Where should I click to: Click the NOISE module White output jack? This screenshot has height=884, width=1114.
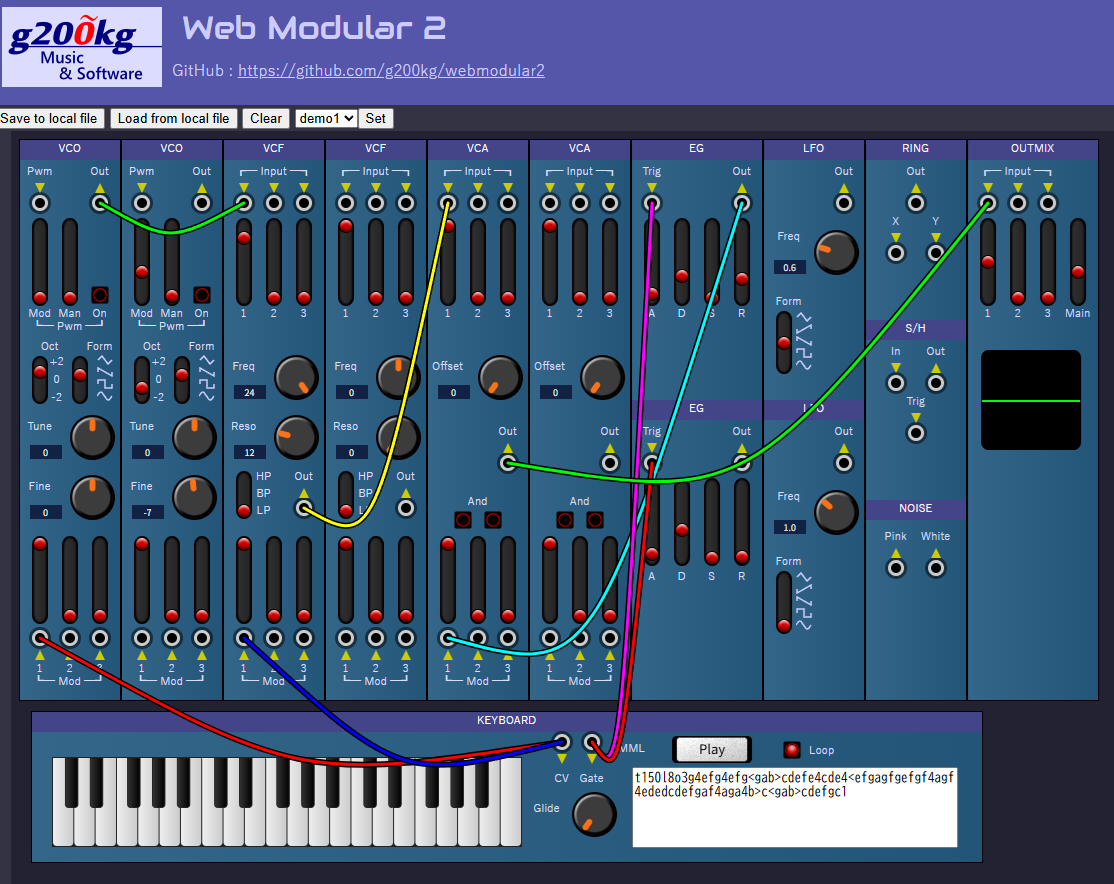[936, 567]
